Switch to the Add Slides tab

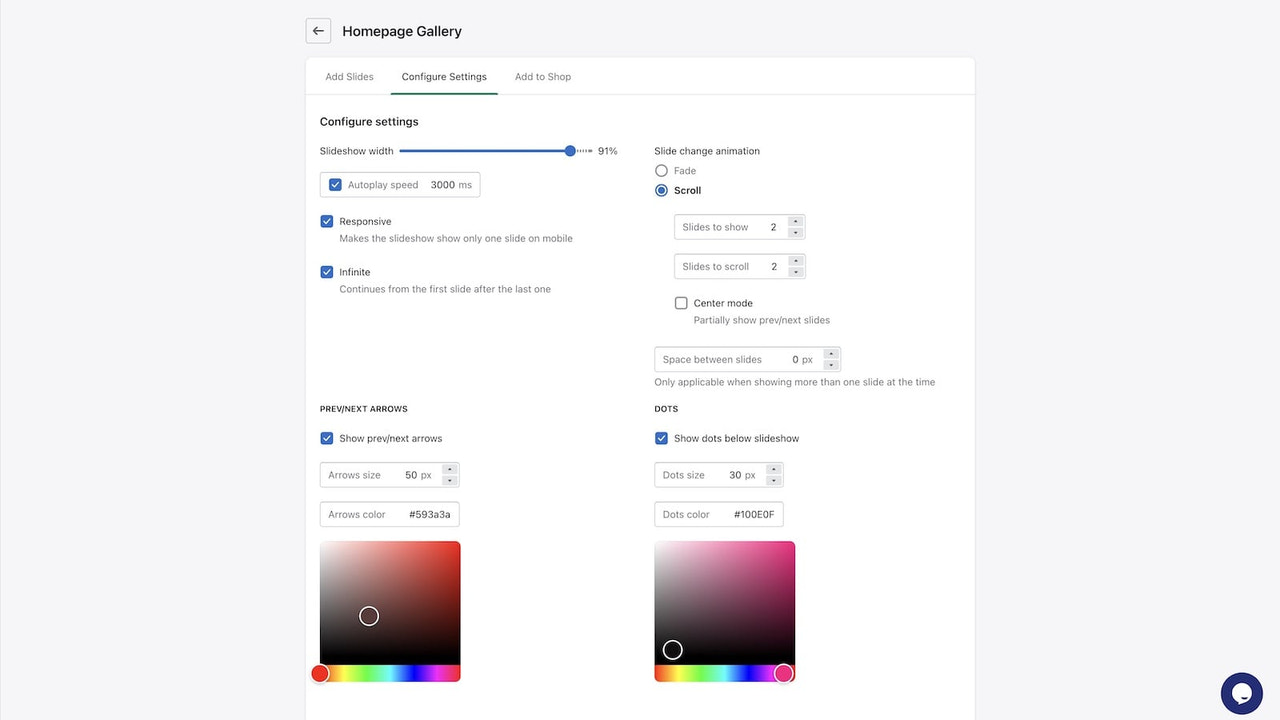tap(349, 76)
